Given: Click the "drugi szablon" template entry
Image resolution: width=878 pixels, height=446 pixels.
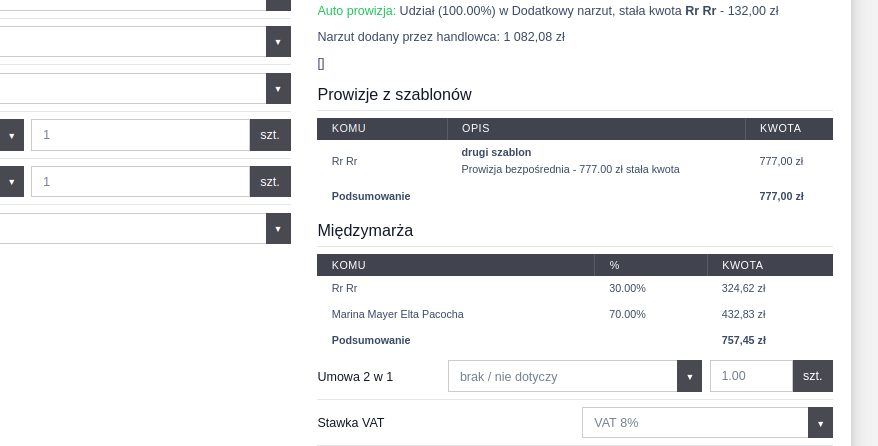Looking at the screenshot, I should point(496,152).
